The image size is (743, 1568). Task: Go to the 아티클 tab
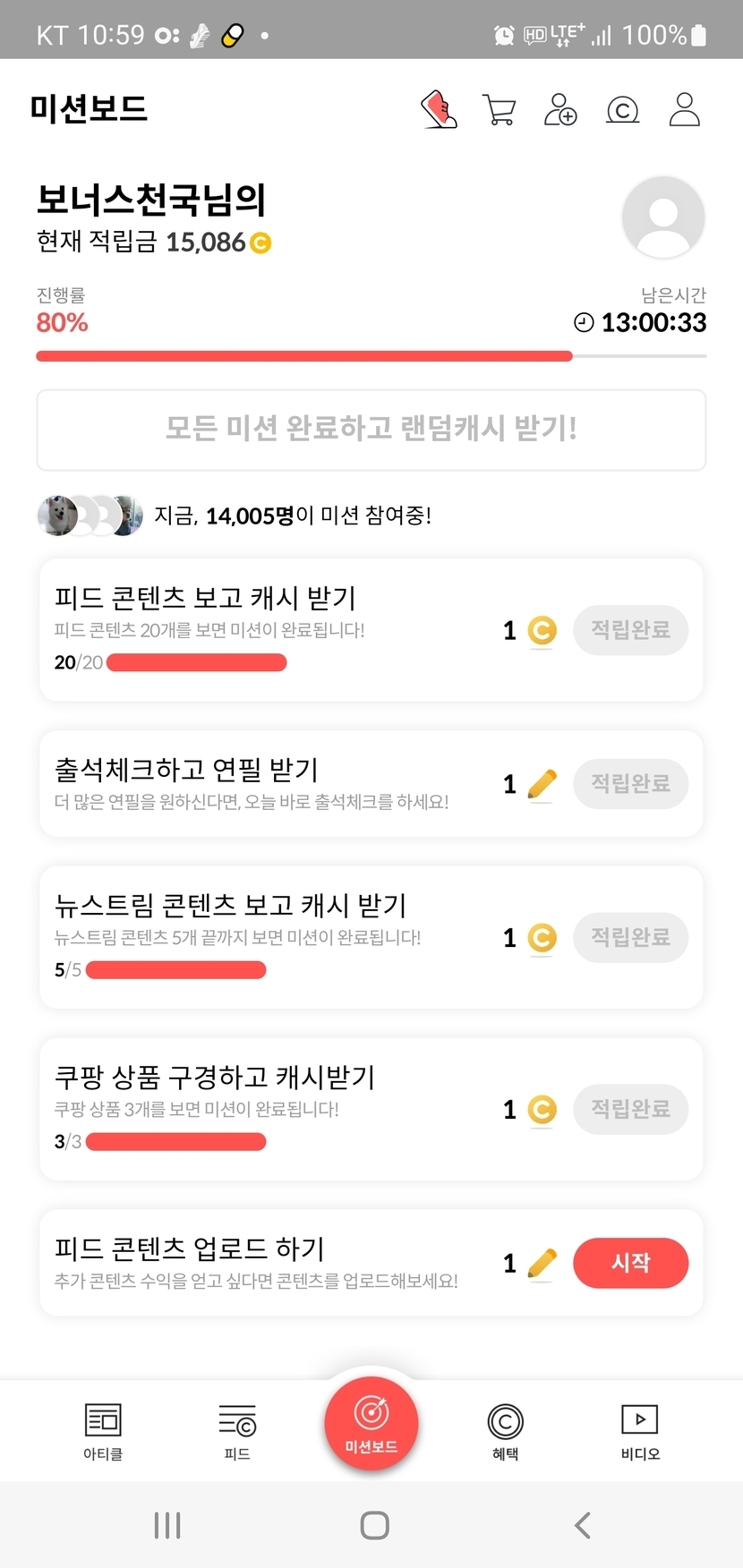tap(103, 1430)
